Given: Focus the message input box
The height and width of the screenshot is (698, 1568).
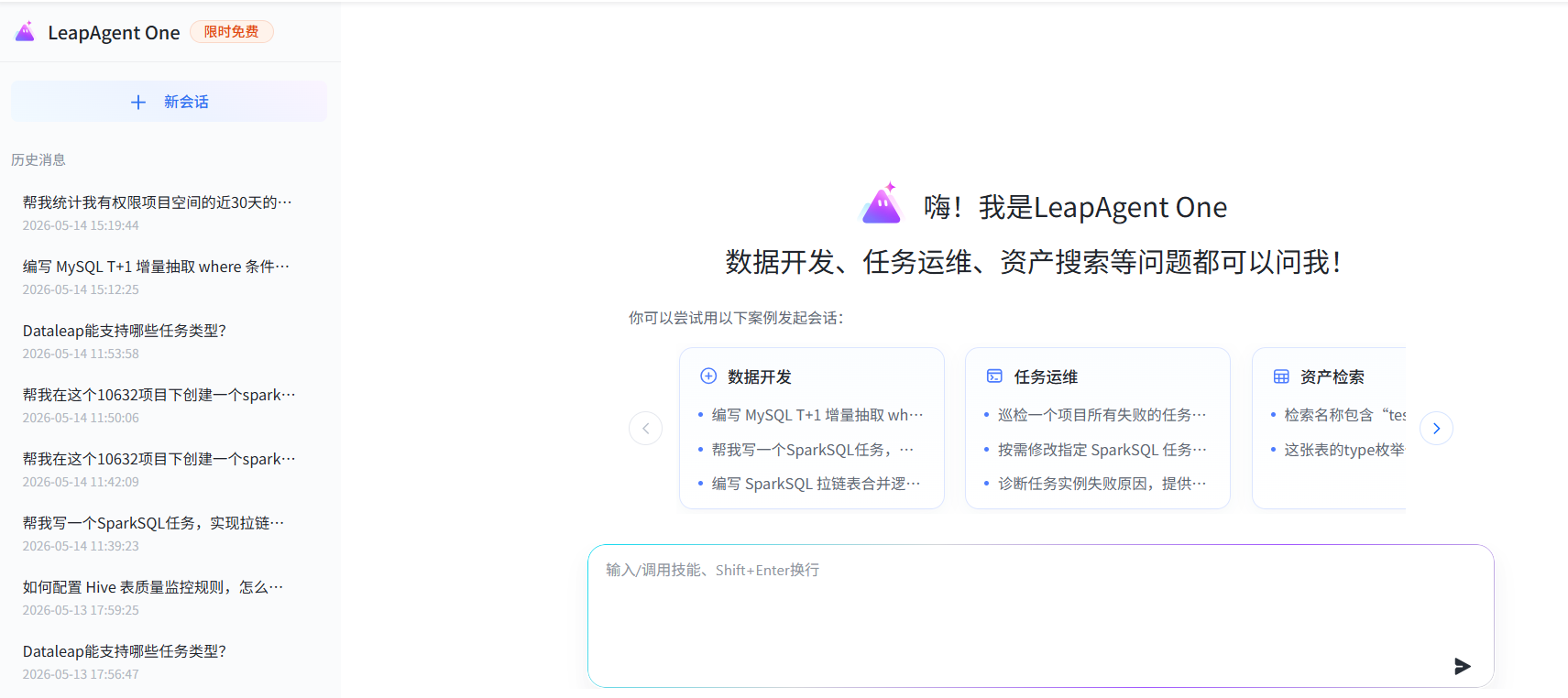Looking at the screenshot, I should (1041, 616).
